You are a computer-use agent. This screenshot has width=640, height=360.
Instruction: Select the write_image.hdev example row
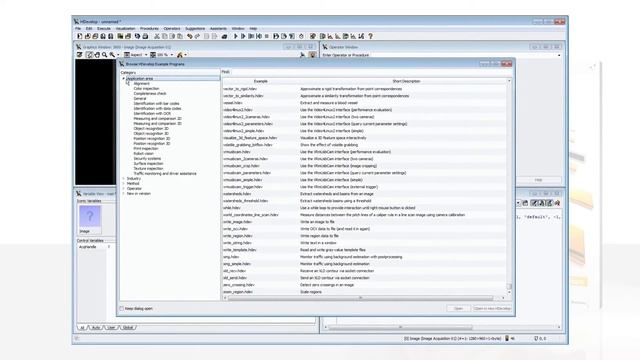coord(364,222)
